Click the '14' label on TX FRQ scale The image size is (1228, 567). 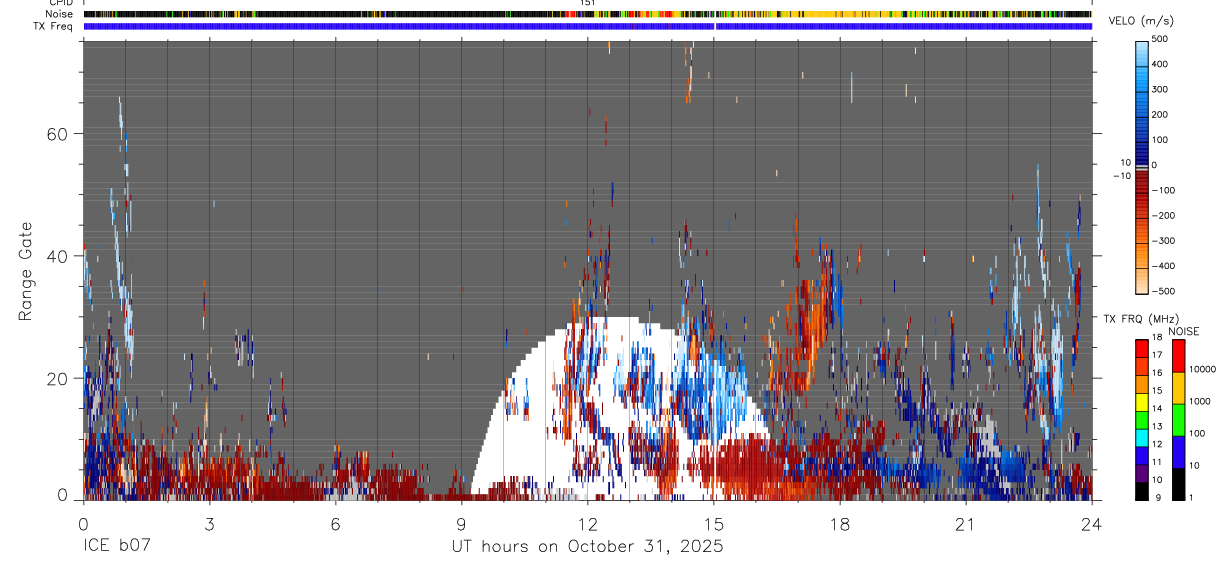tap(1157, 408)
